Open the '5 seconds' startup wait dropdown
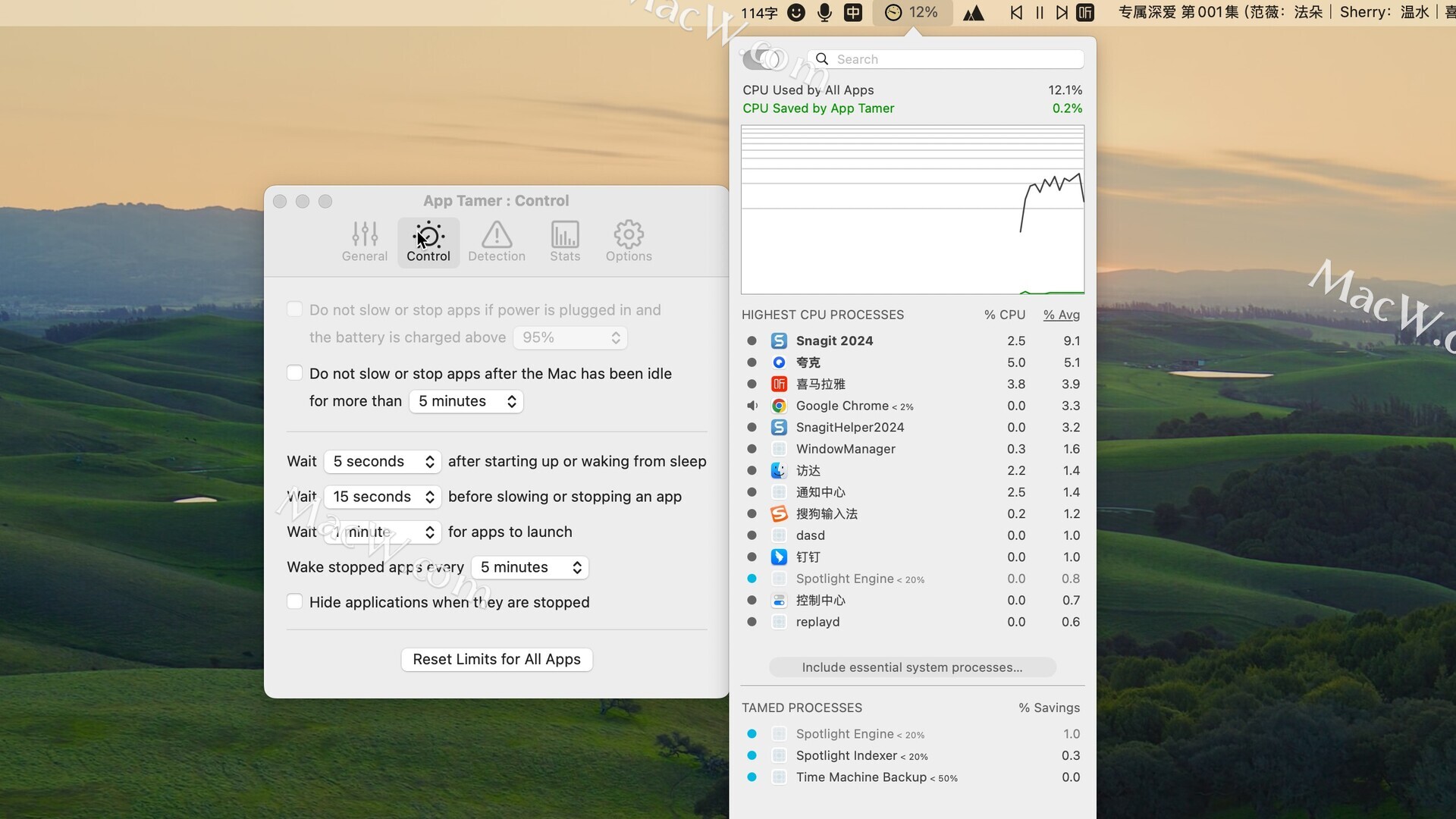The image size is (1456, 819). [x=383, y=462]
